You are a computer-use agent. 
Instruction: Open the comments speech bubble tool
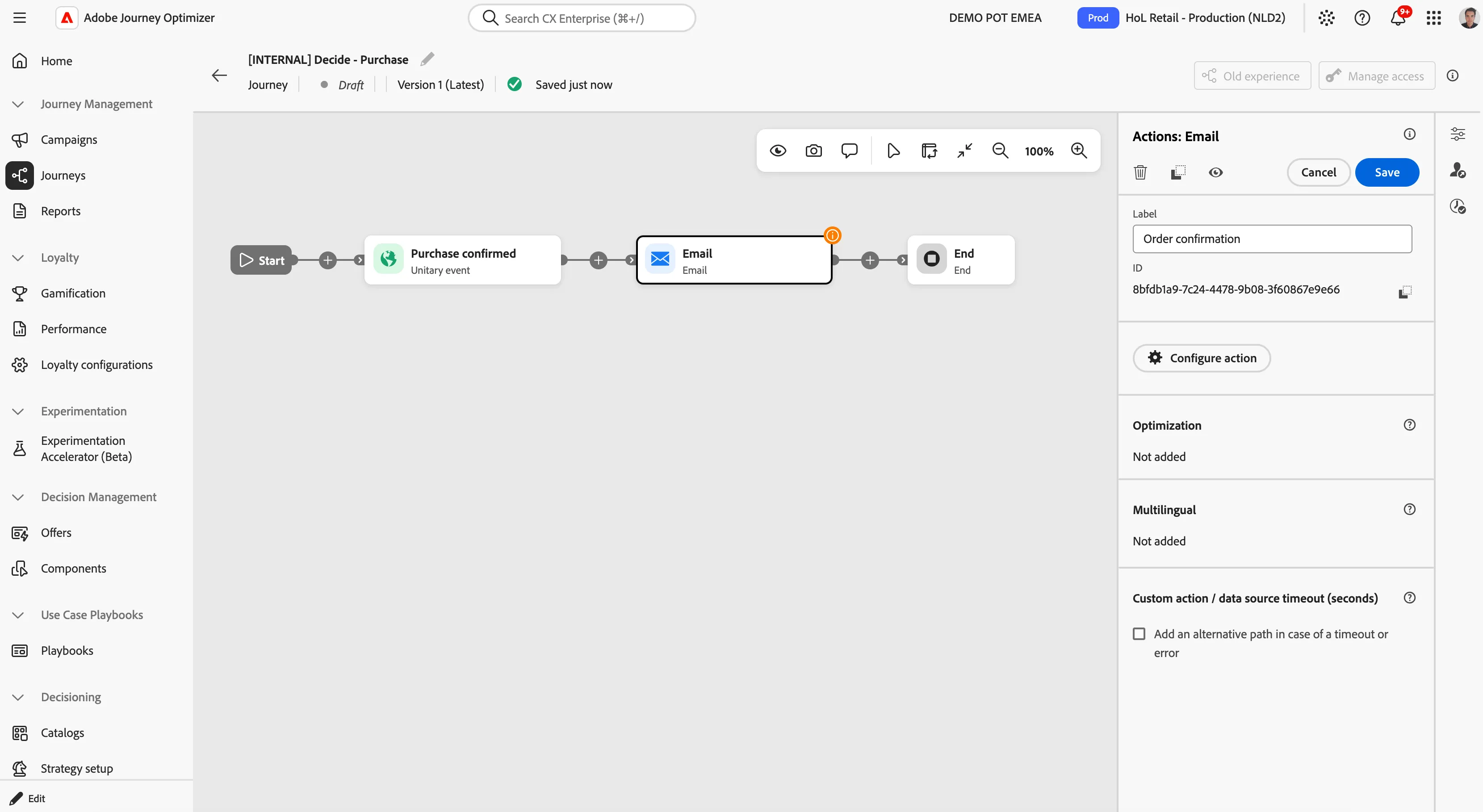point(849,151)
